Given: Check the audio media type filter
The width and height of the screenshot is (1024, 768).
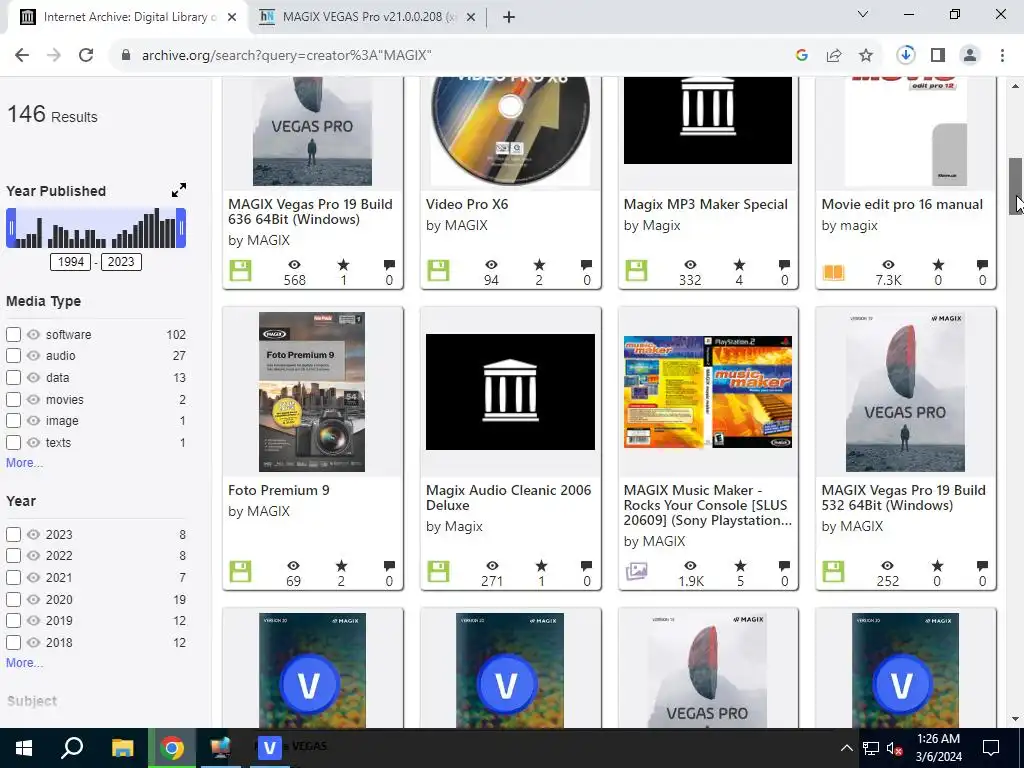Looking at the screenshot, I should [x=13, y=356].
